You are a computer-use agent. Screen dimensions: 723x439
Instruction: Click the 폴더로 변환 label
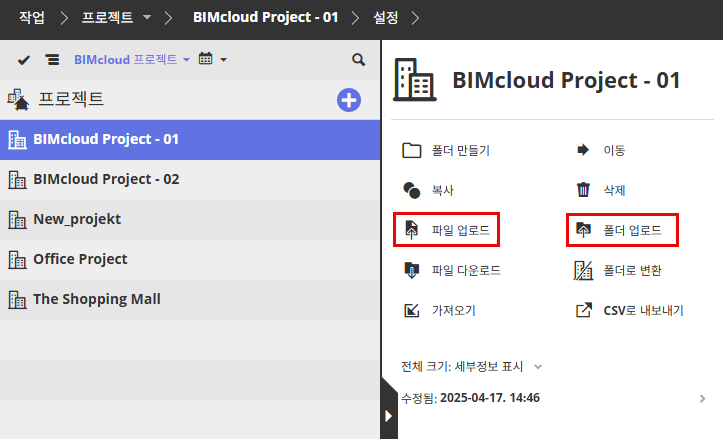(x=633, y=270)
